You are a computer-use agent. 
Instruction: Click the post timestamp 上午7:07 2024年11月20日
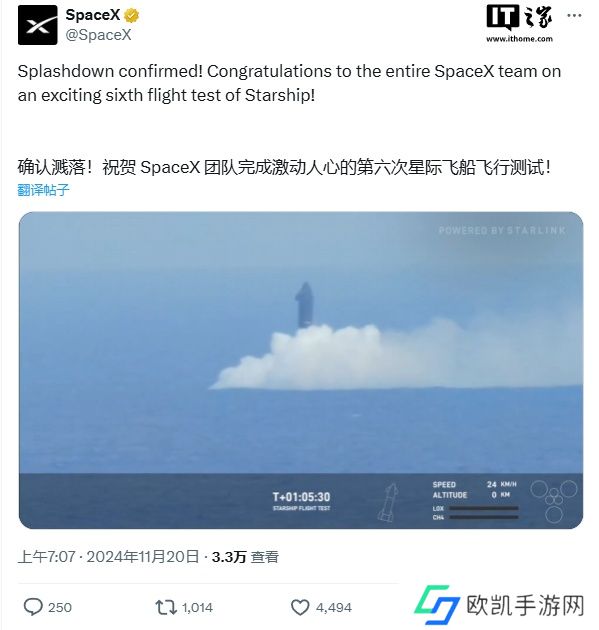tap(108, 556)
